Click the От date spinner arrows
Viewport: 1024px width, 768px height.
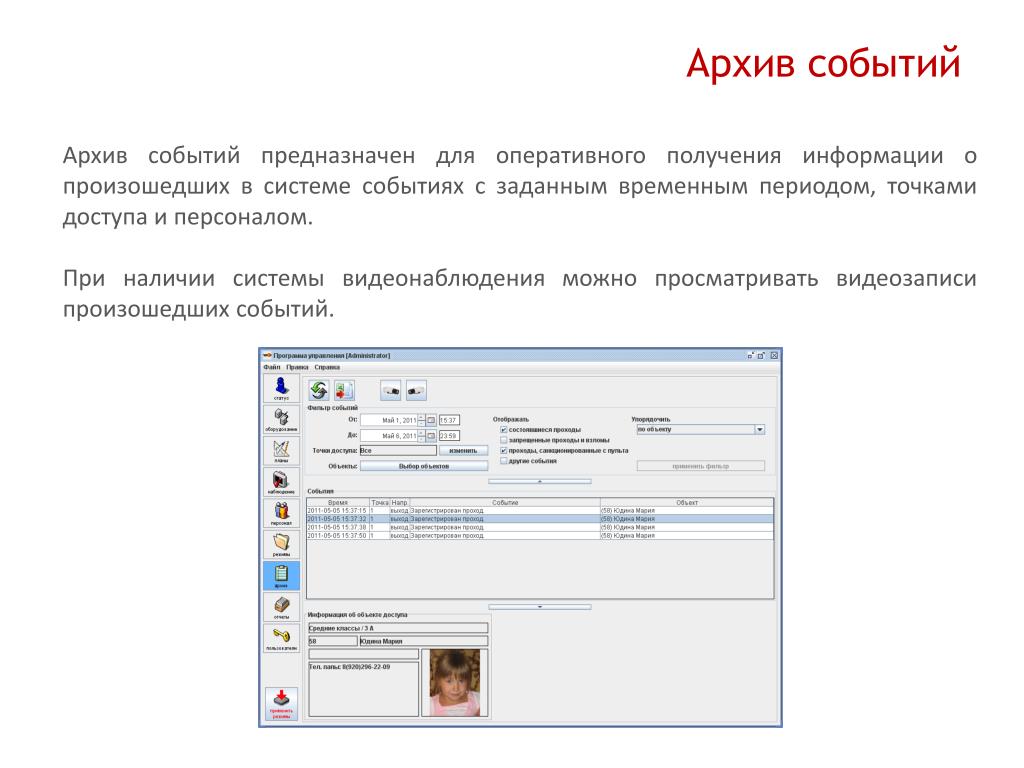(421, 420)
